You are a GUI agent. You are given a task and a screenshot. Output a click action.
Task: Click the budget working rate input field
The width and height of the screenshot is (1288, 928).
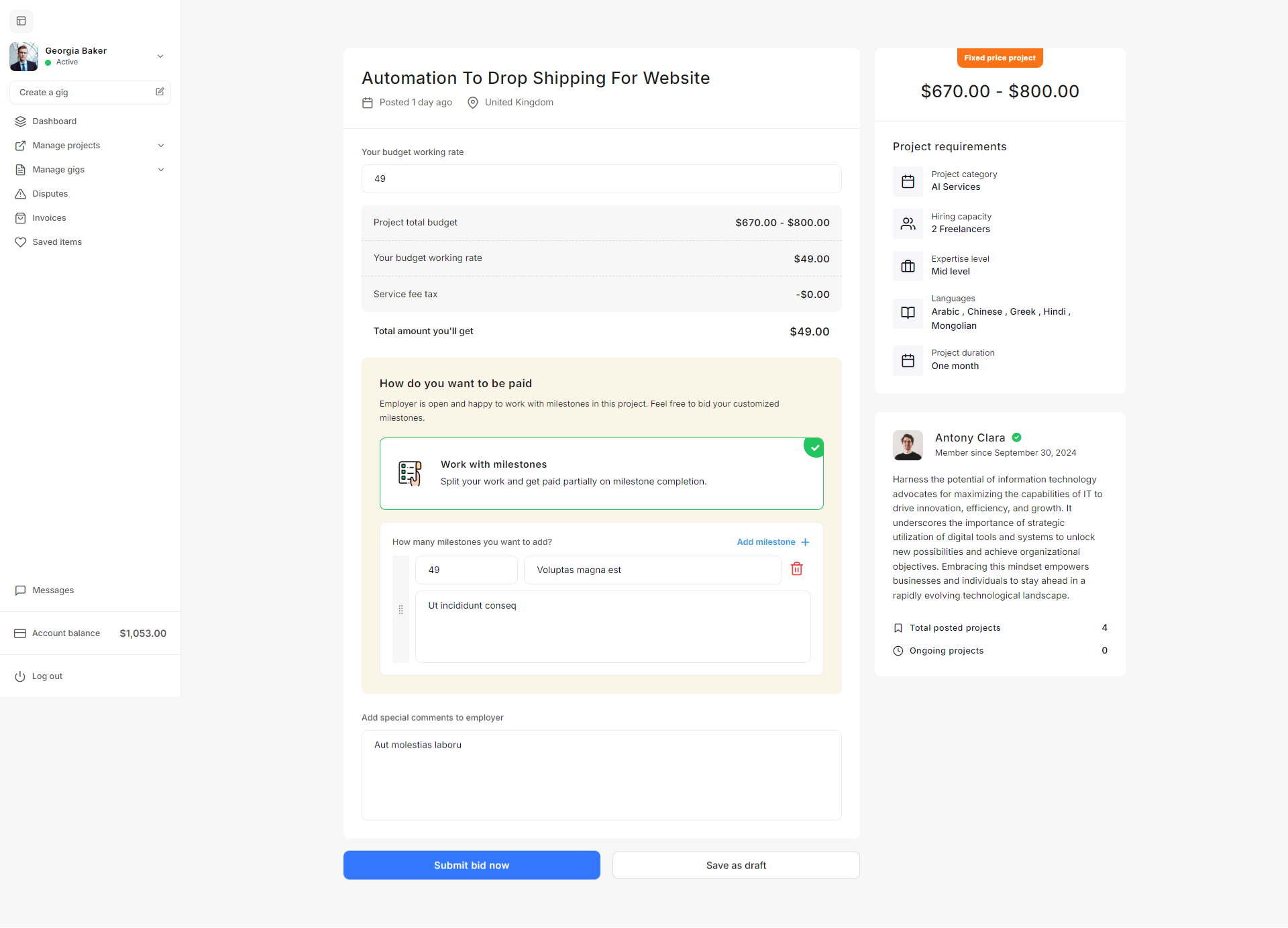click(601, 179)
